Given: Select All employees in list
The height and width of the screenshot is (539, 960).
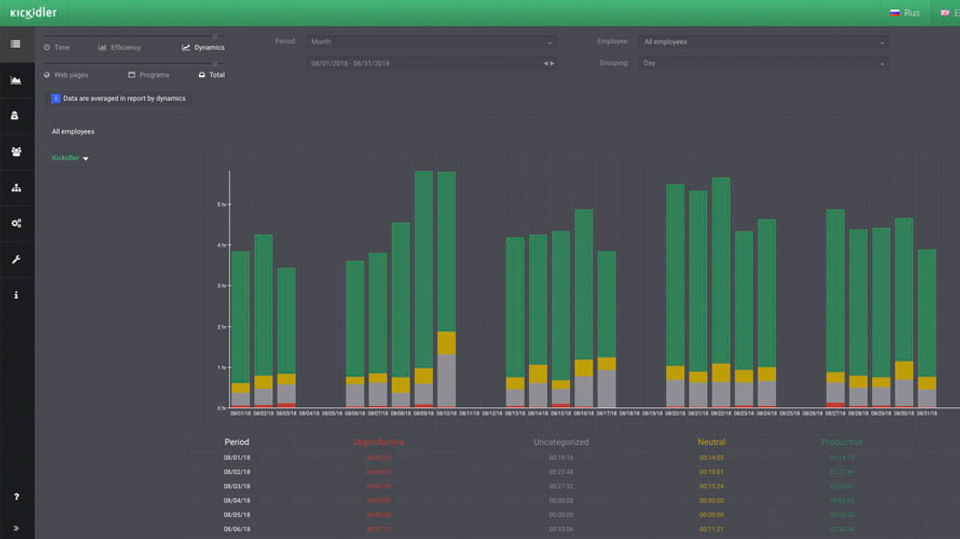Looking at the screenshot, I should 73,132.
